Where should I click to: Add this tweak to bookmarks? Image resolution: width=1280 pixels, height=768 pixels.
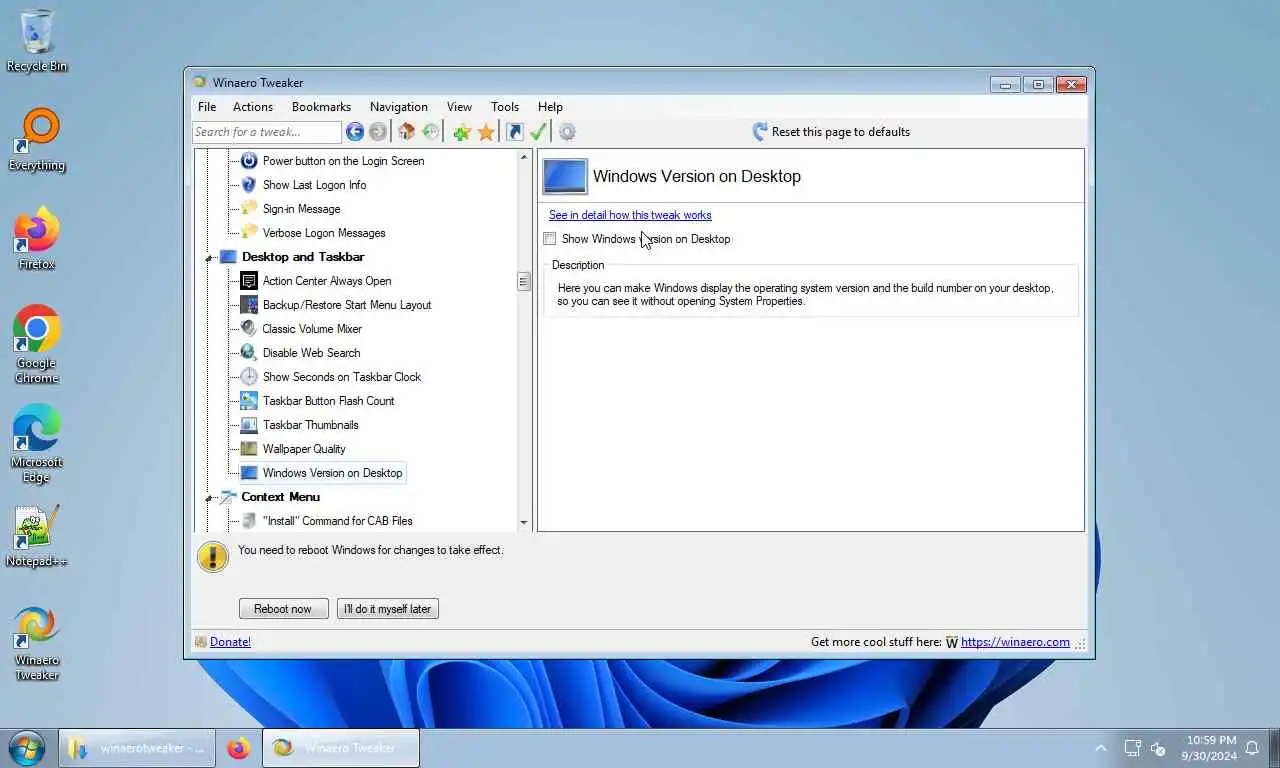pos(462,132)
